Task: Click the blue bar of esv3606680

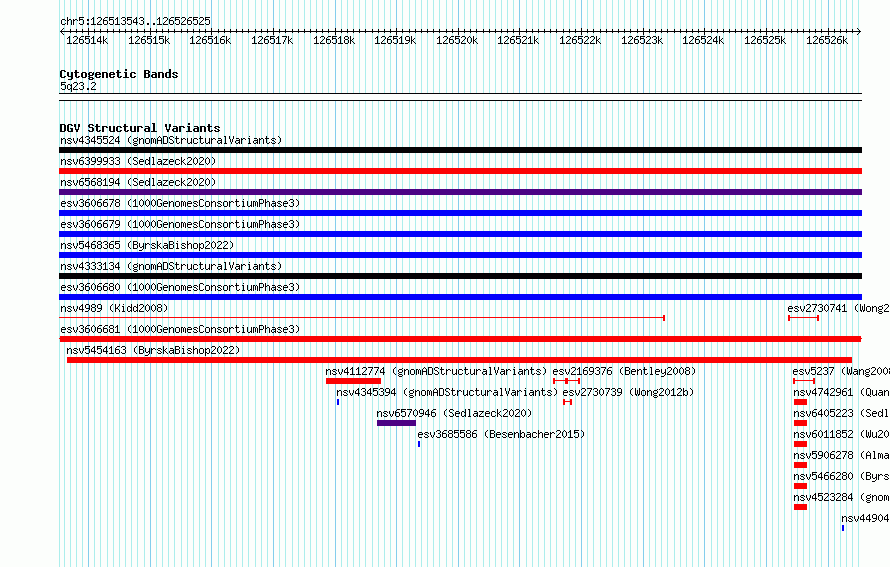Action: 460,297
